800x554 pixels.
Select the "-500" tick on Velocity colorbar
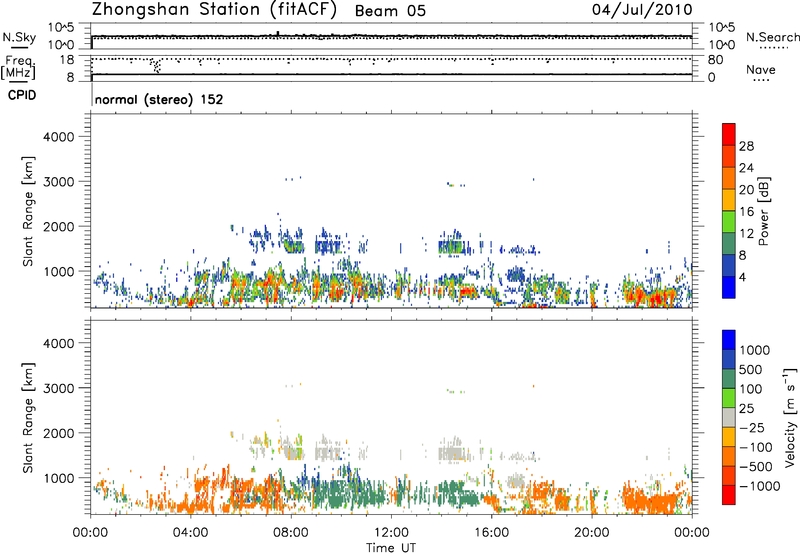[x=756, y=467]
